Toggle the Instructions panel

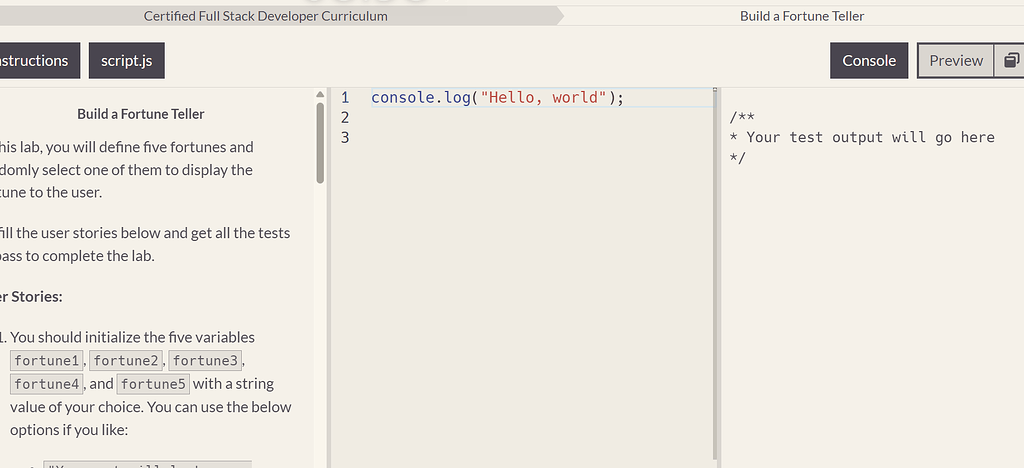click(x=35, y=60)
